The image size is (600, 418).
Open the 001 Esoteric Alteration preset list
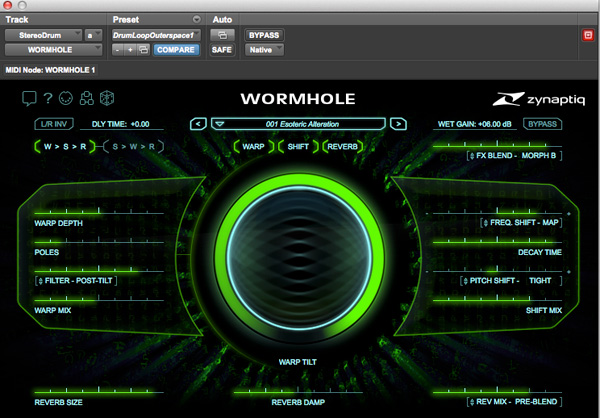coord(298,124)
